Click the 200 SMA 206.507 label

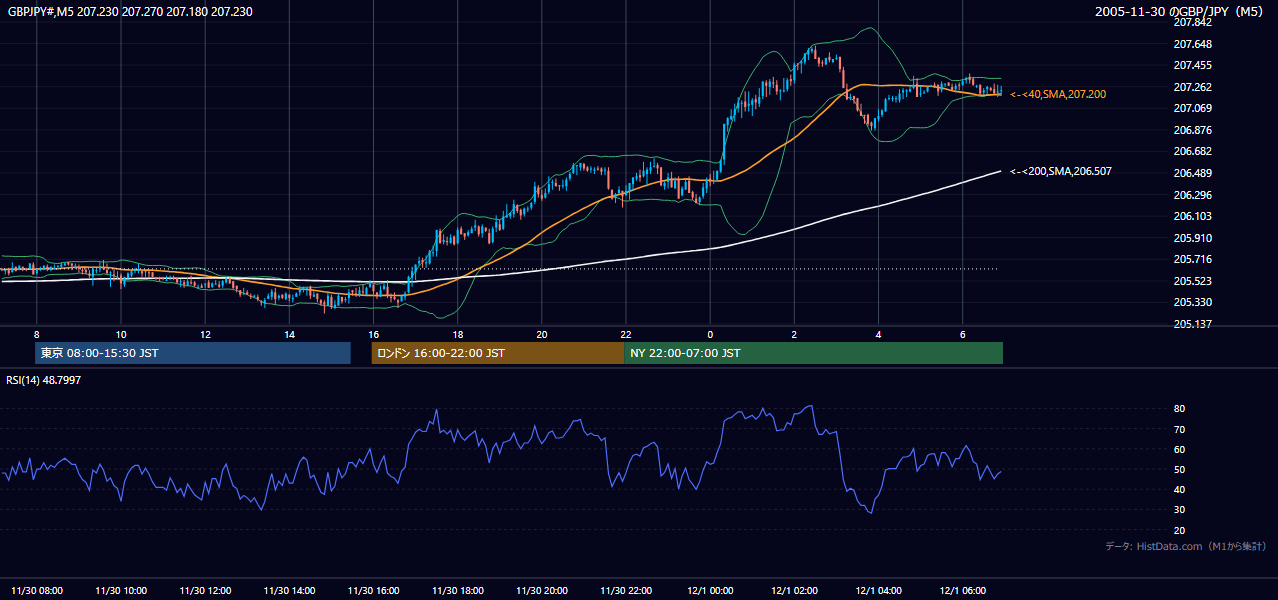click(x=1061, y=172)
